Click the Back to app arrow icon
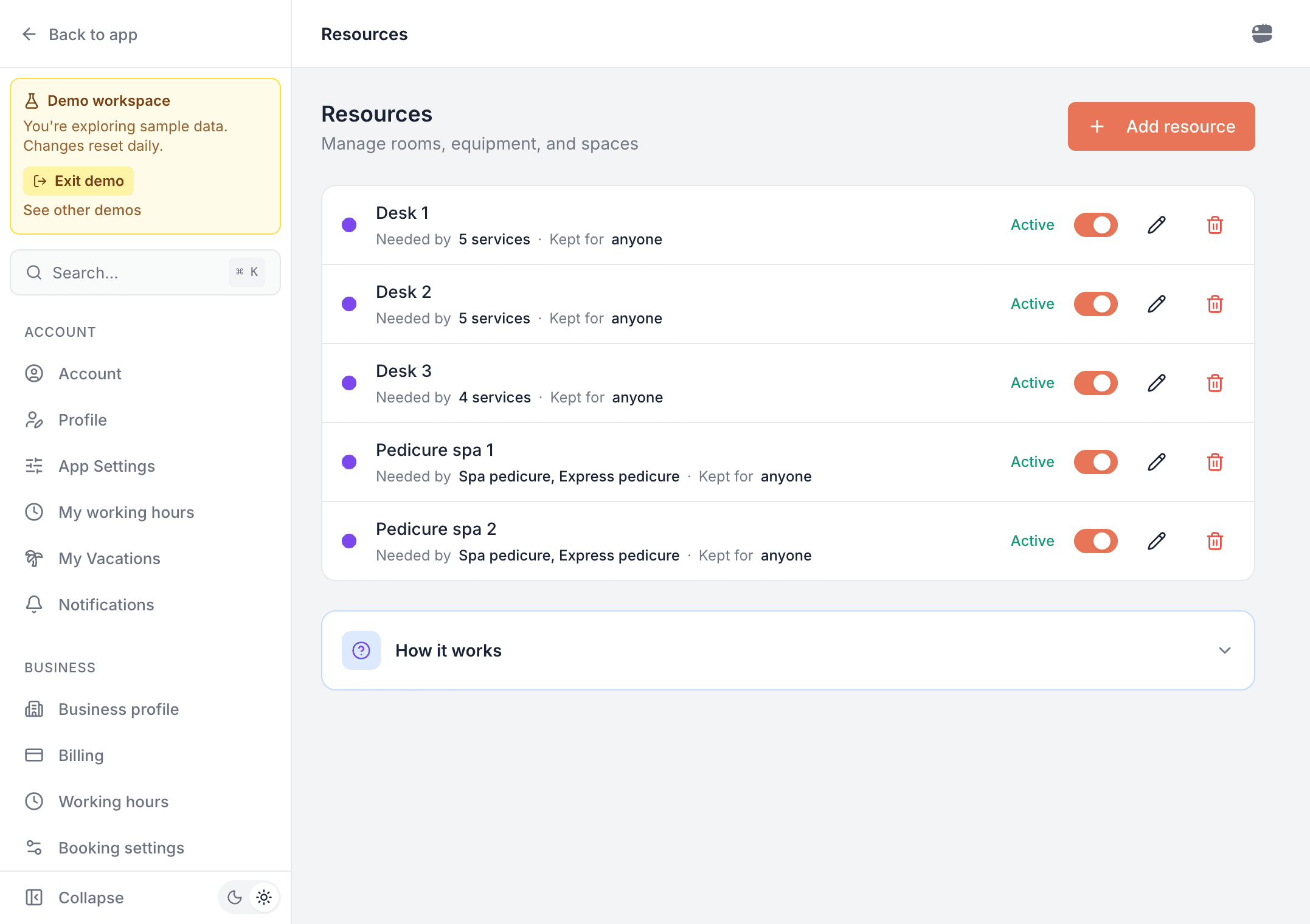Viewport: 1310px width, 924px height. click(29, 34)
